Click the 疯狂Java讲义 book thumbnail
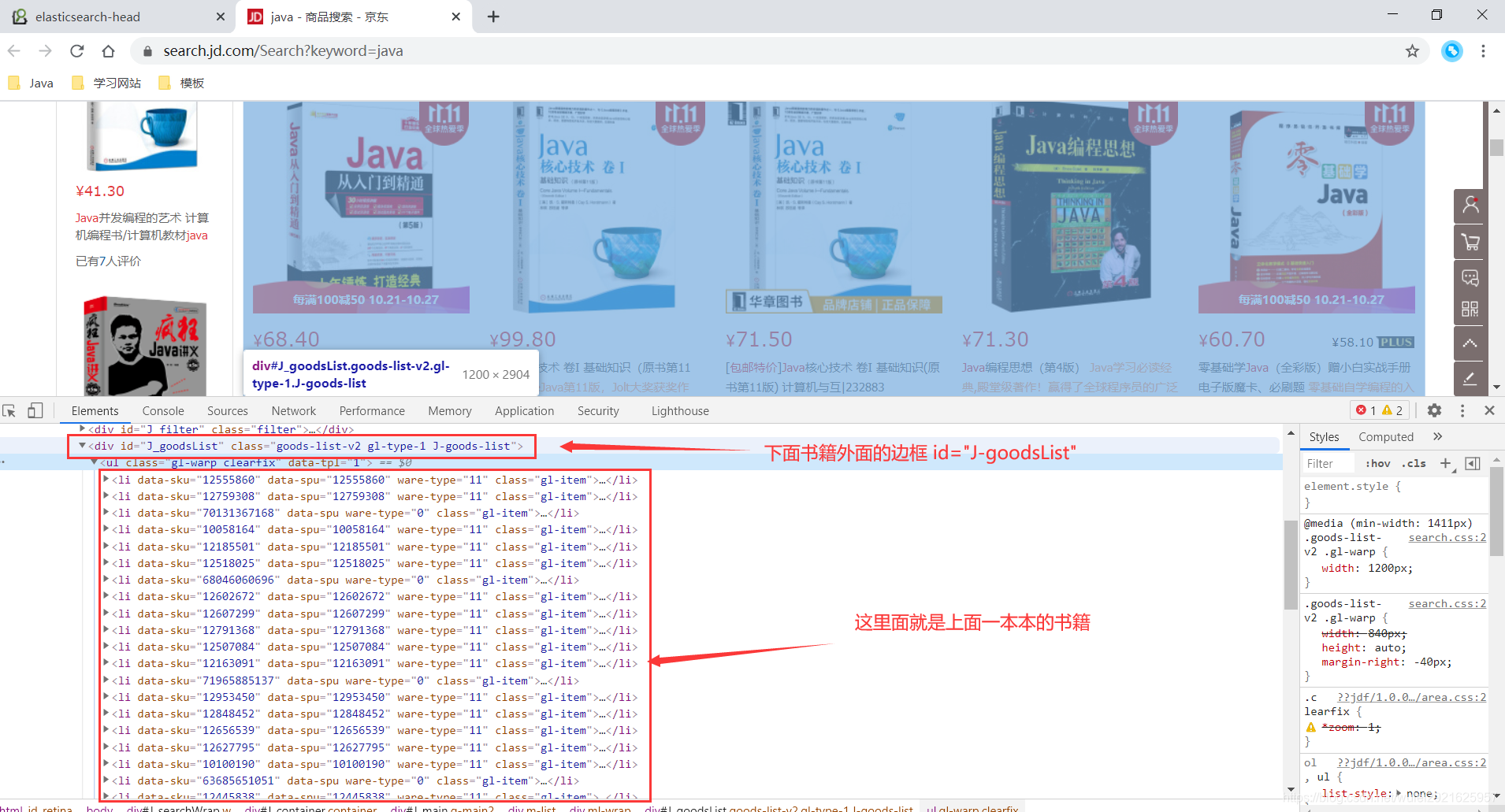The height and width of the screenshot is (812, 1505). pos(145,345)
